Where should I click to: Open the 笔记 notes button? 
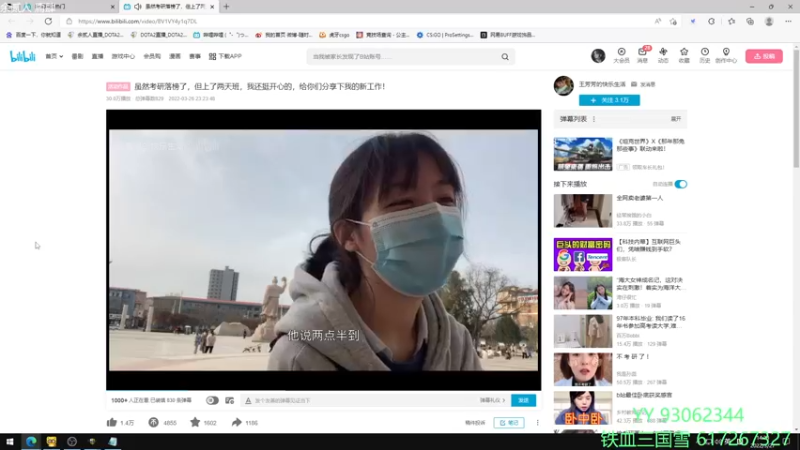[509, 423]
